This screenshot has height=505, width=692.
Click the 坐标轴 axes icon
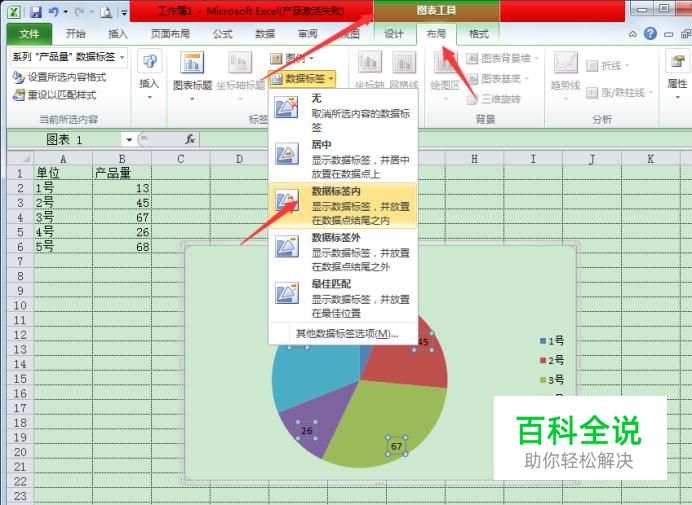tap(369, 62)
